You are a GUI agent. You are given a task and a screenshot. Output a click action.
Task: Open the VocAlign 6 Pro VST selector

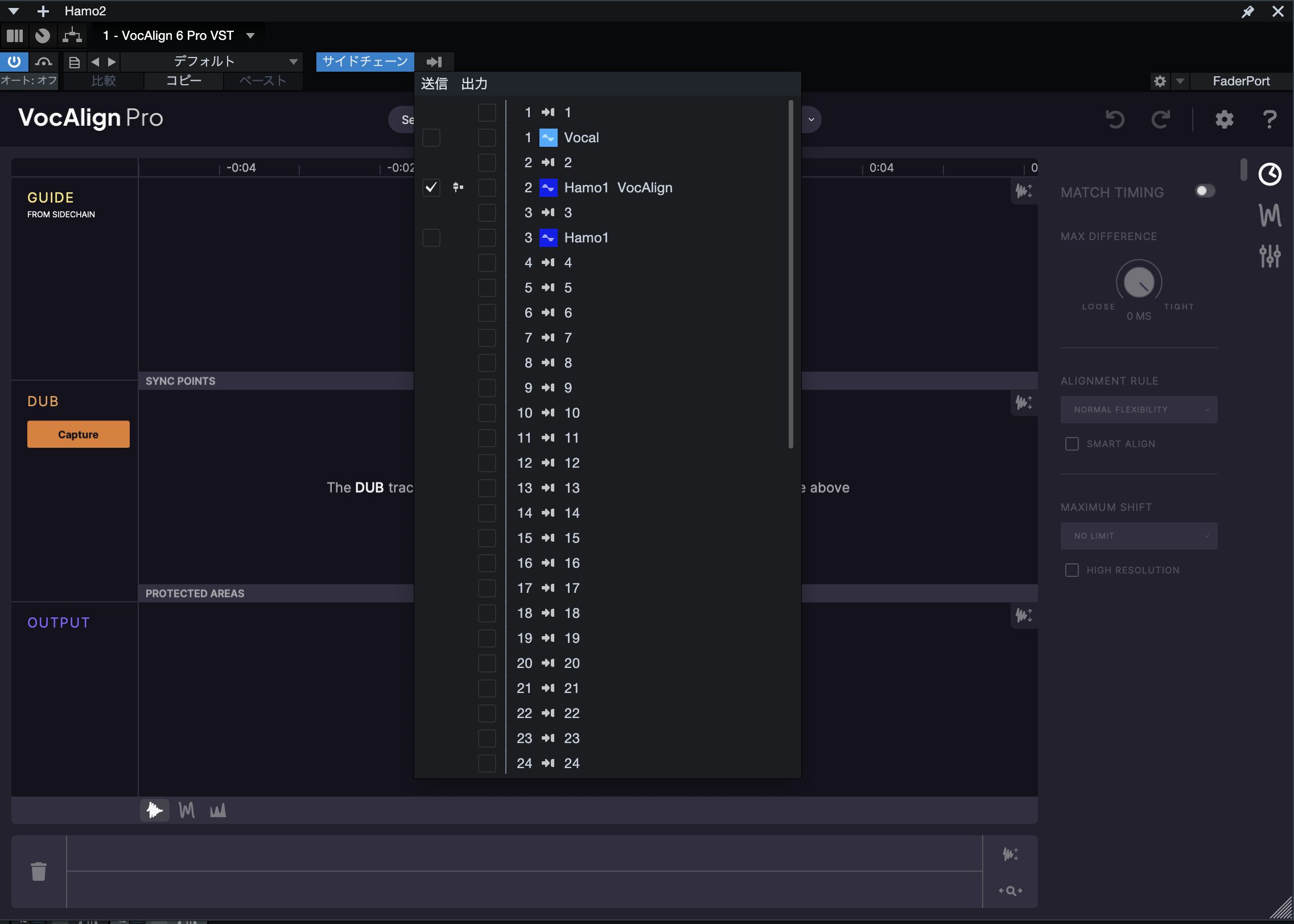click(x=178, y=36)
